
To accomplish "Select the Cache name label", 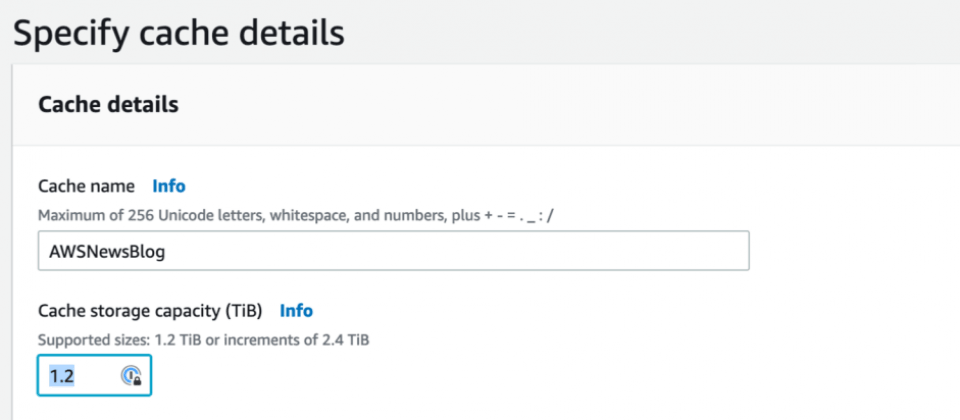I will (86, 186).
